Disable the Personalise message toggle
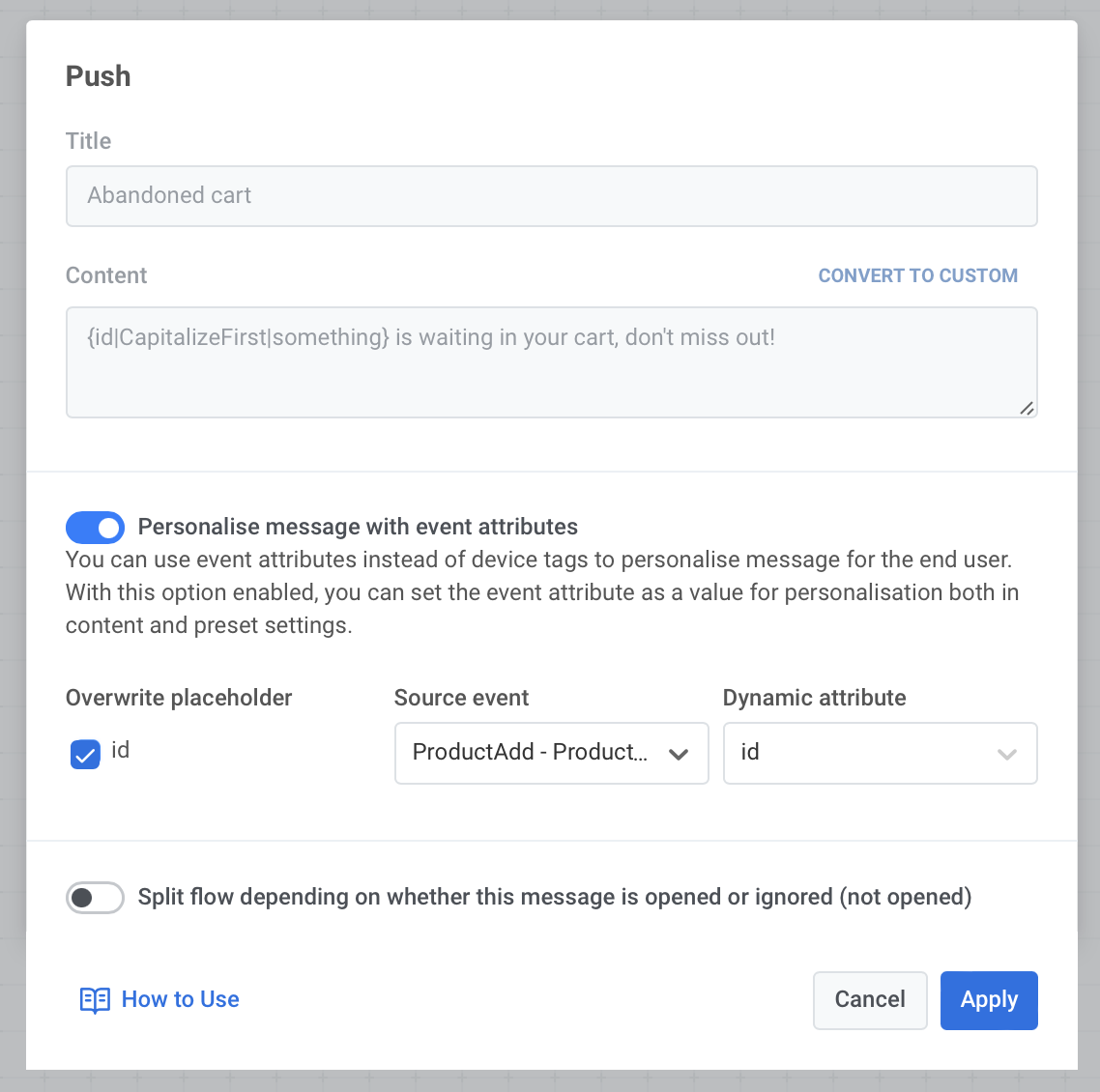 (95, 528)
